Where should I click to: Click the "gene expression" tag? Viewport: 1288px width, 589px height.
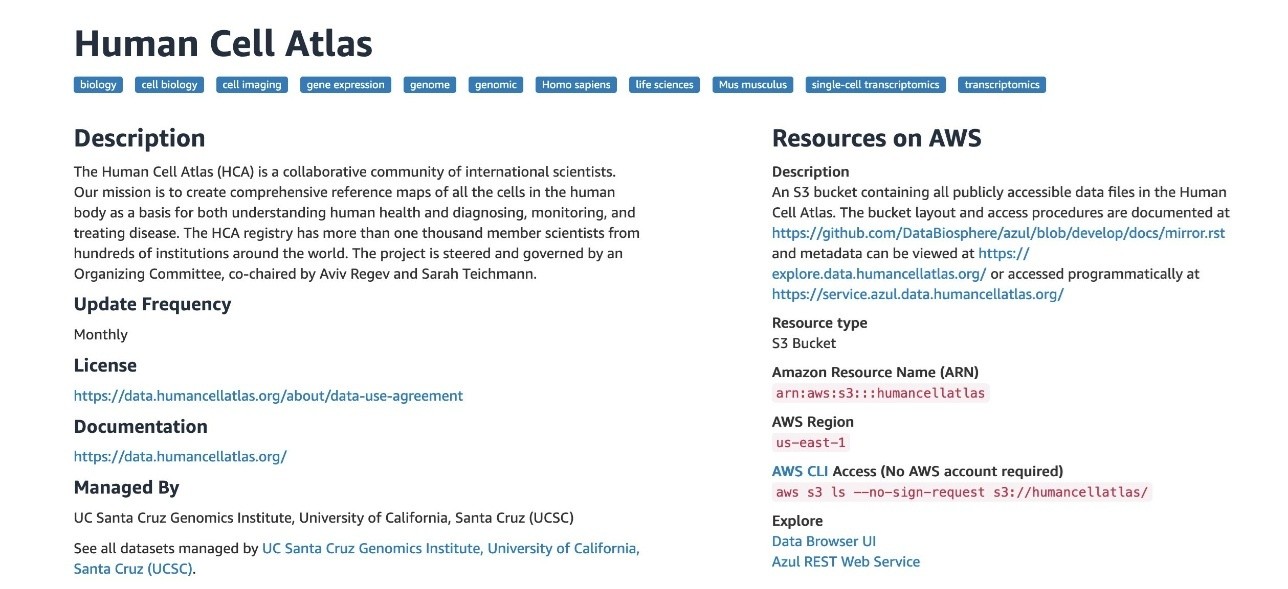(x=346, y=85)
